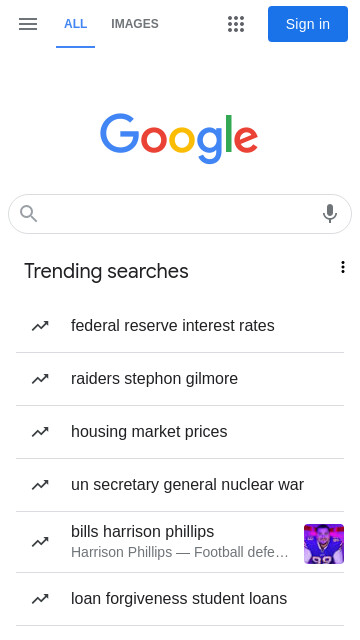Click the magnifying glass search icon
360x640 pixels.
tap(29, 214)
